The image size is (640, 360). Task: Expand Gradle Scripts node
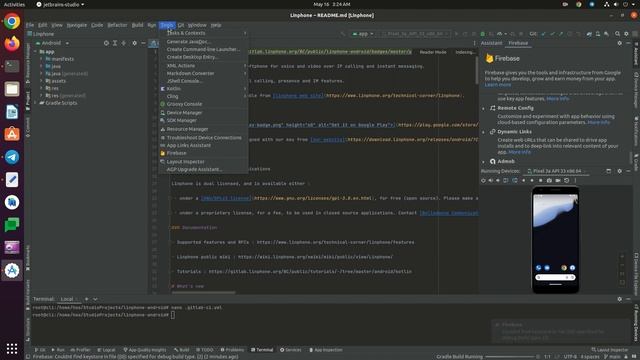click(36, 103)
